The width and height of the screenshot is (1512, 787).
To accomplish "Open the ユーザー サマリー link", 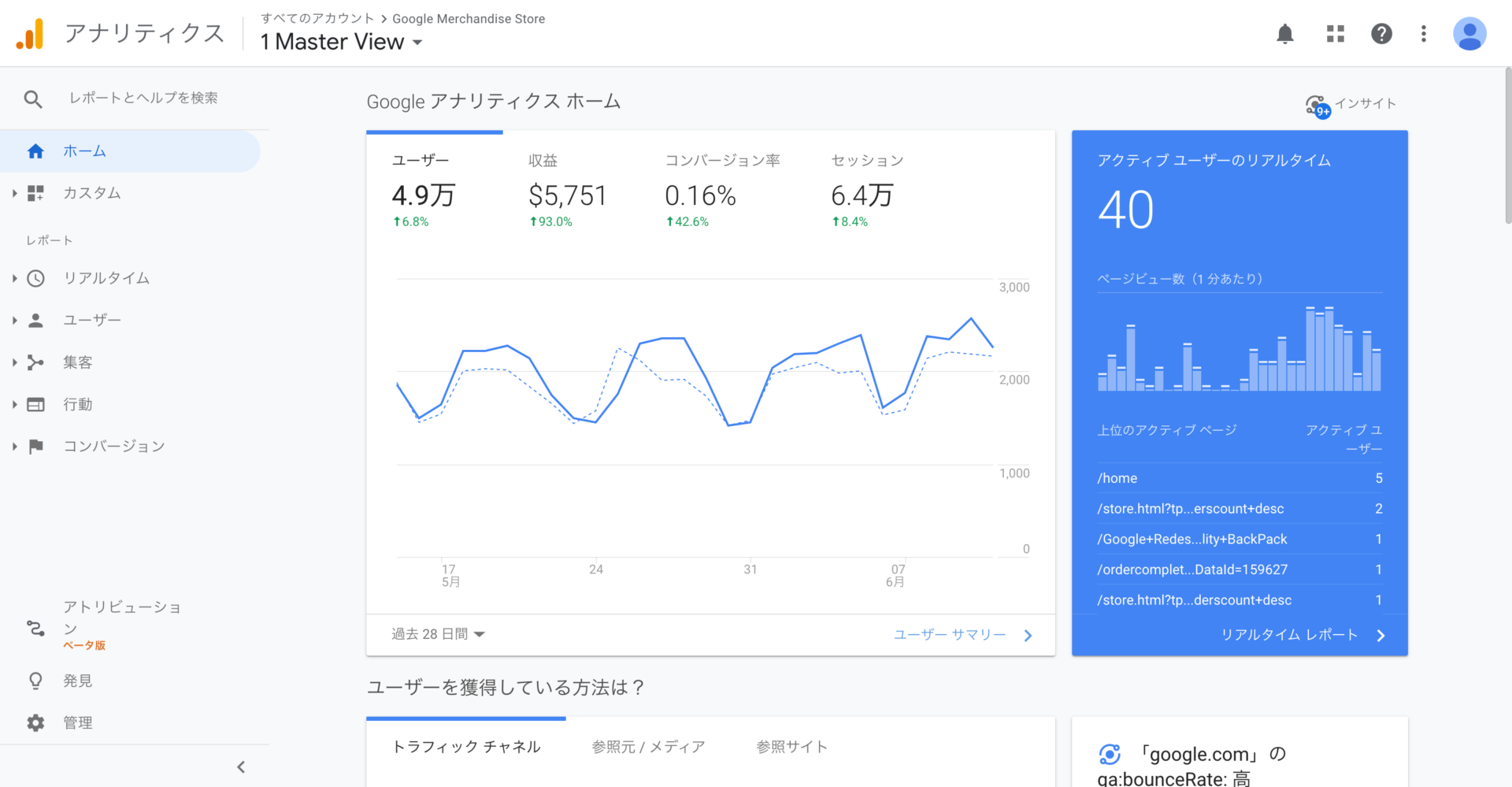I will point(950,635).
